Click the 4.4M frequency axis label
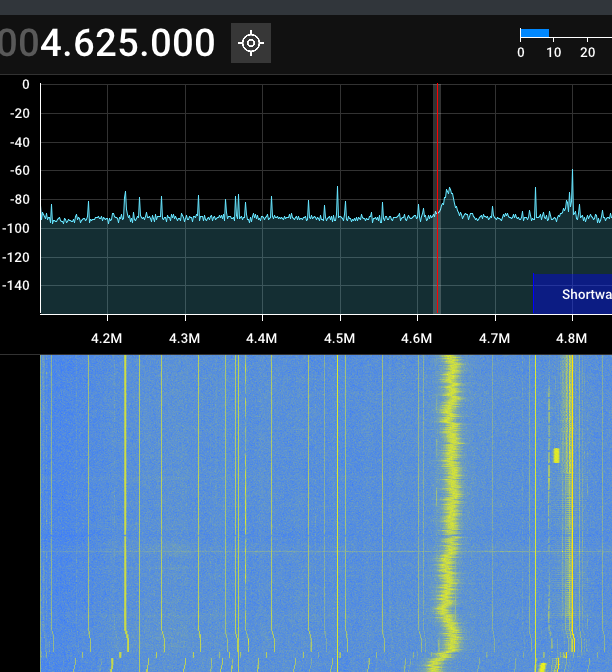Image resolution: width=612 pixels, height=672 pixels. (262, 339)
